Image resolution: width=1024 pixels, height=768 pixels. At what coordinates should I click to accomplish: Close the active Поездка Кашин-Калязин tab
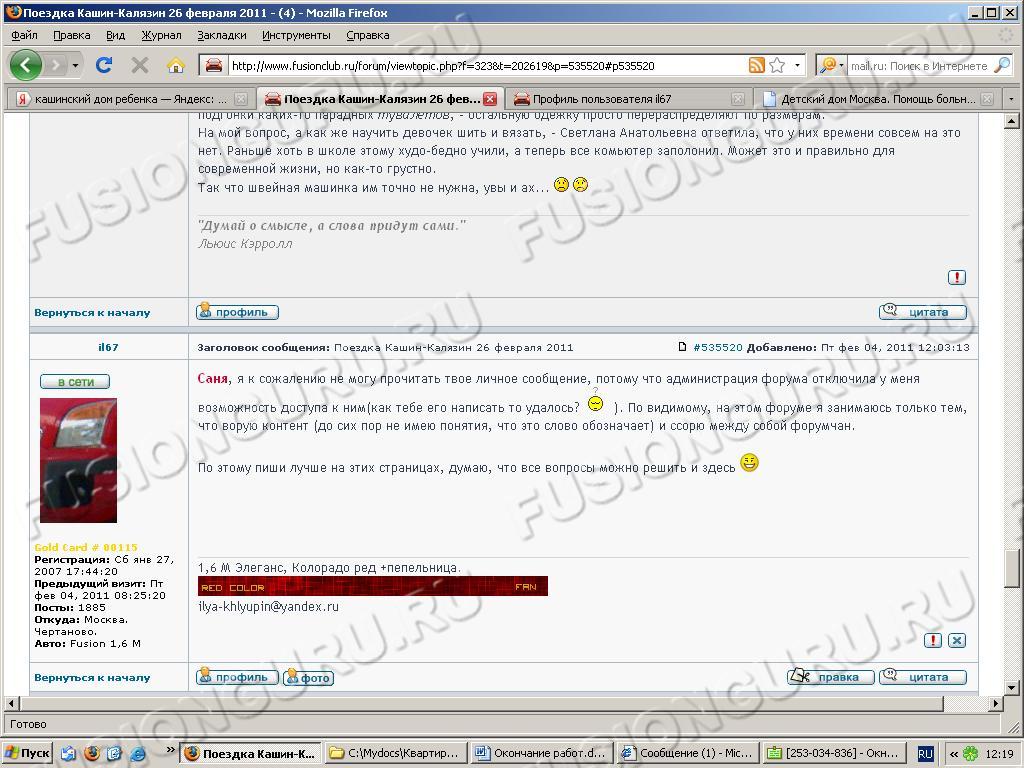[x=490, y=99]
